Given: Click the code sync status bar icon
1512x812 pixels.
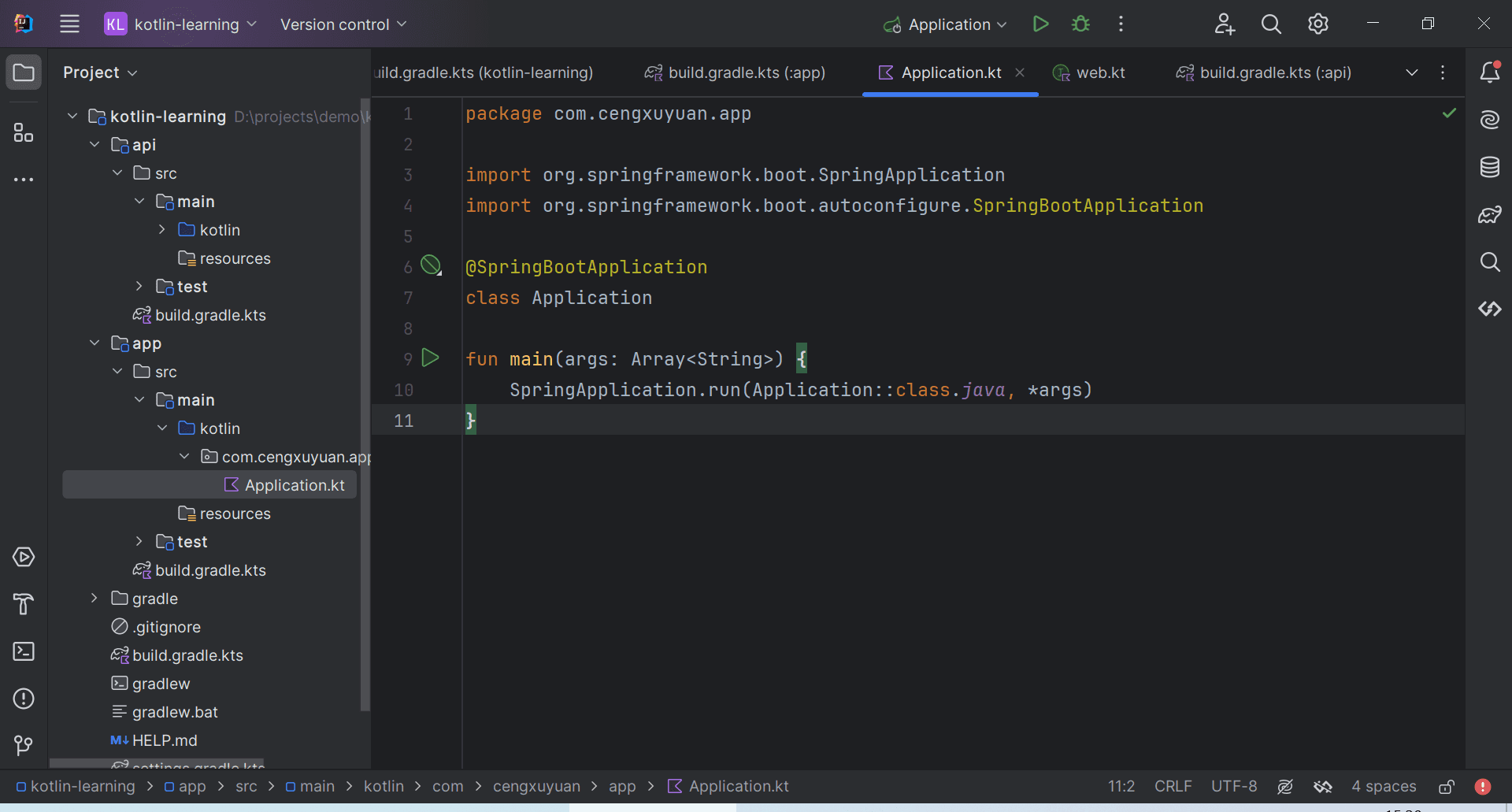Looking at the screenshot, I should point(1323,786).
